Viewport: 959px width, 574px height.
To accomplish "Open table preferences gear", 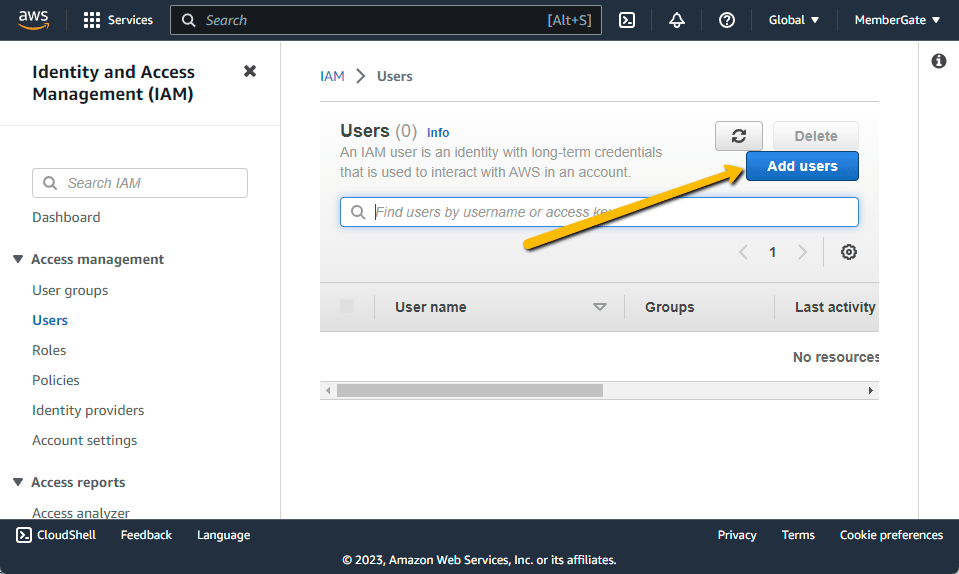I will point(848,252).
